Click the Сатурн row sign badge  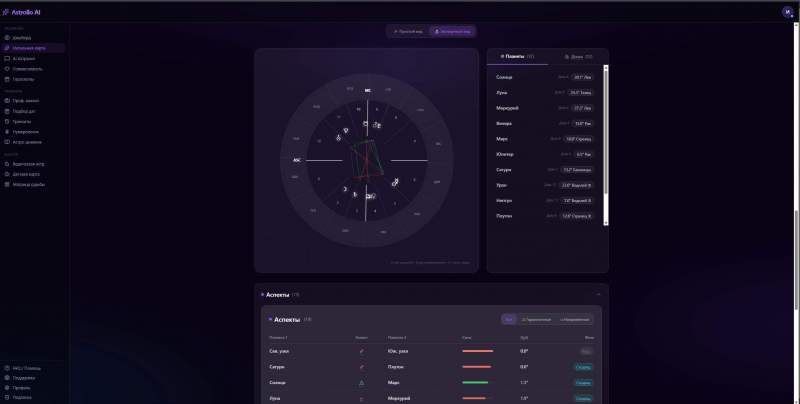tap(577, 170)
